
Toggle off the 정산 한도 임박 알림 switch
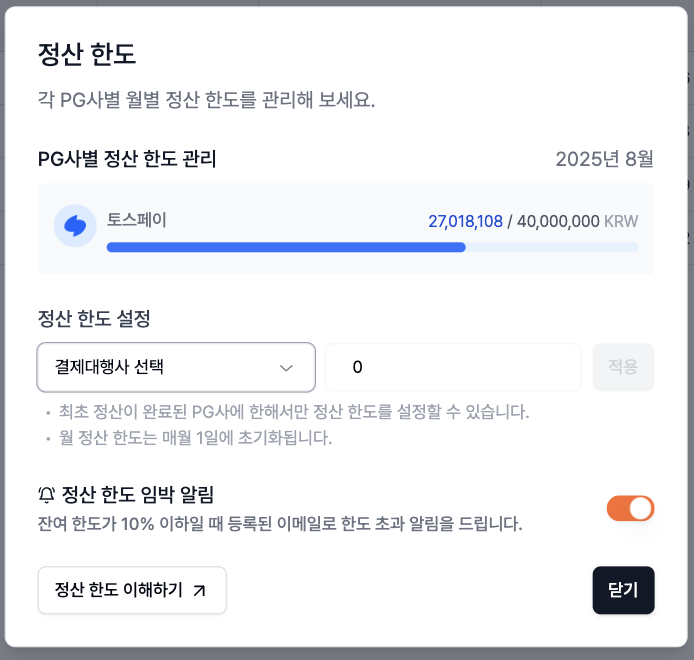coord(630,508)
